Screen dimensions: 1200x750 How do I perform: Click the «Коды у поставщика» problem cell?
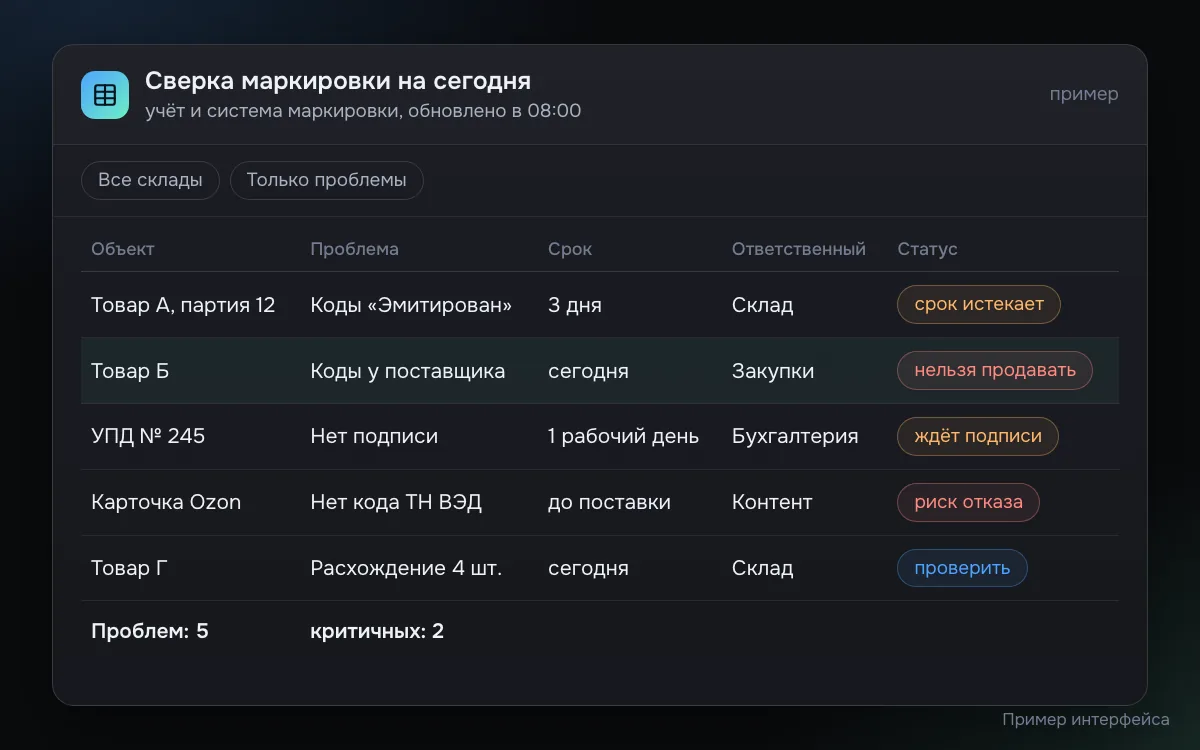pyautogui.click(x=408, y=371)
